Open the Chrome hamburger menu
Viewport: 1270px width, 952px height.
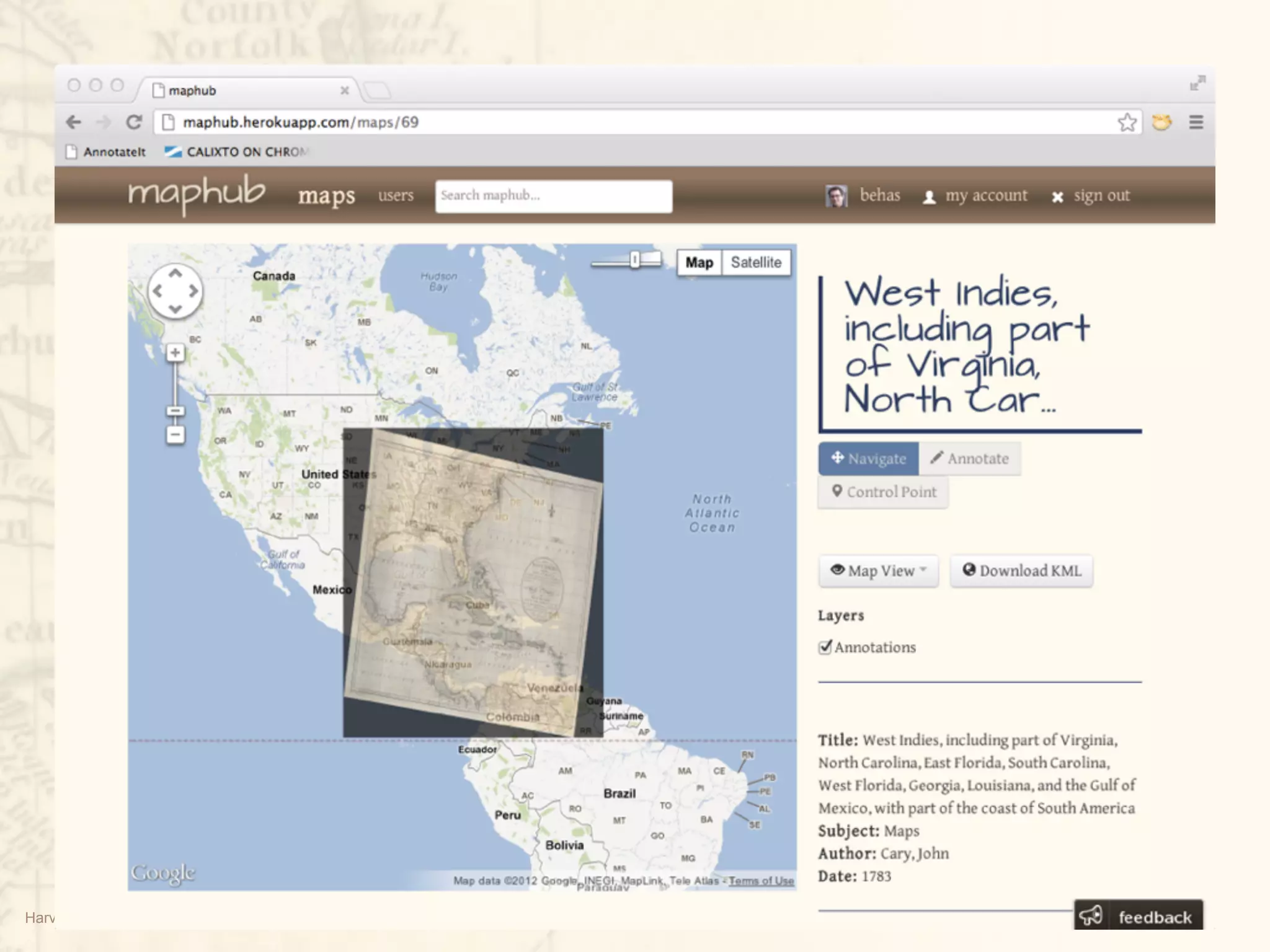coord(1196,122)
